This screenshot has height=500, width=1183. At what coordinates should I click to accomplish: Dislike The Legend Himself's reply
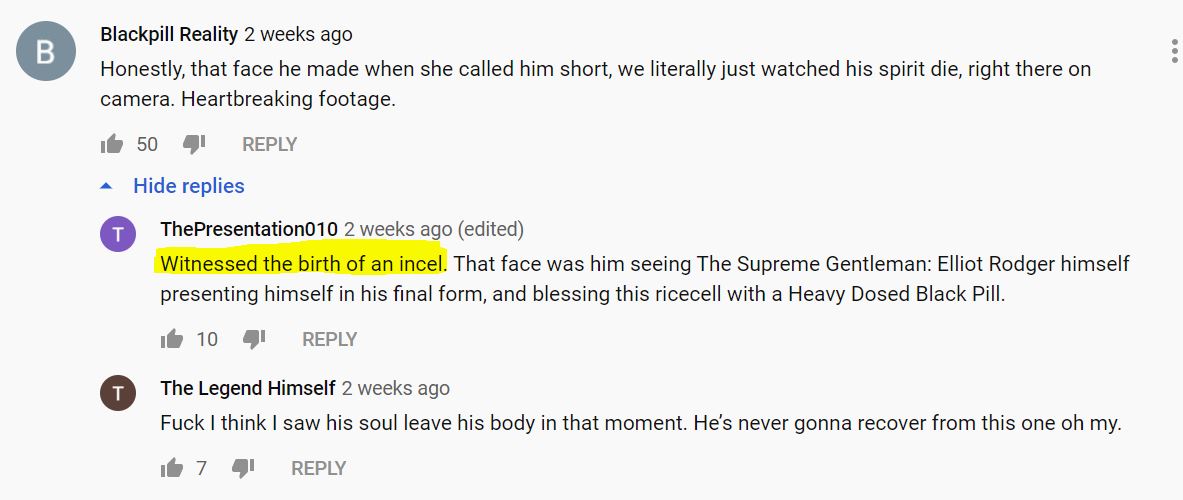point(243,468)
